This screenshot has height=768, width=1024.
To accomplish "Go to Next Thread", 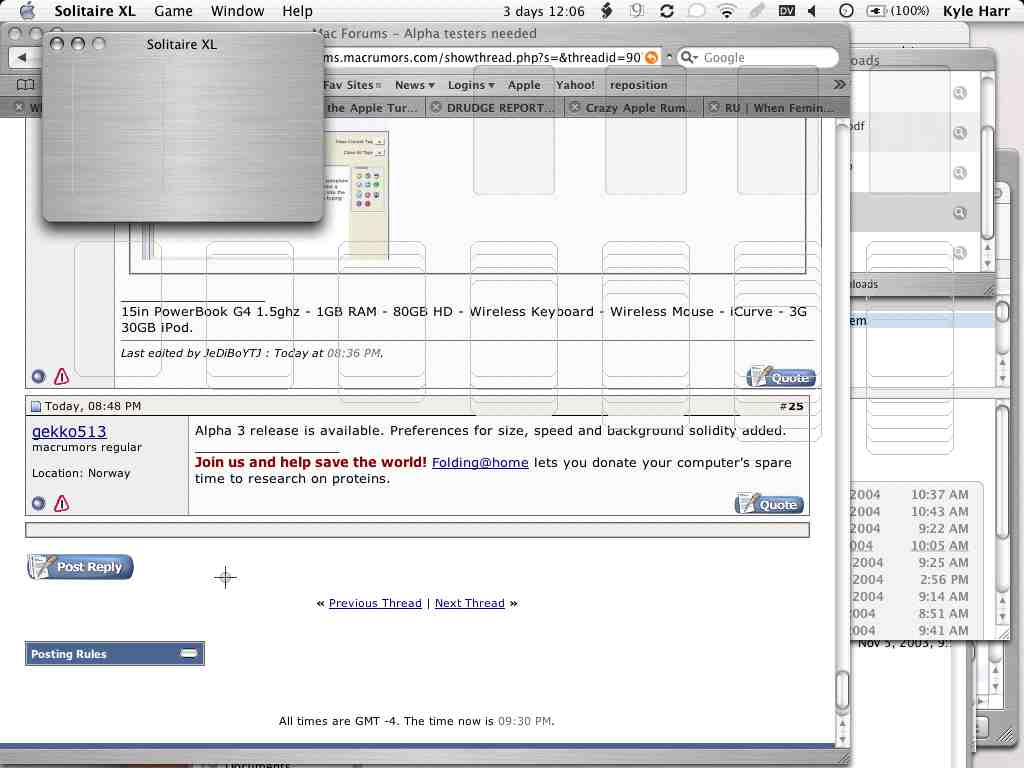I will pos(470,603).
